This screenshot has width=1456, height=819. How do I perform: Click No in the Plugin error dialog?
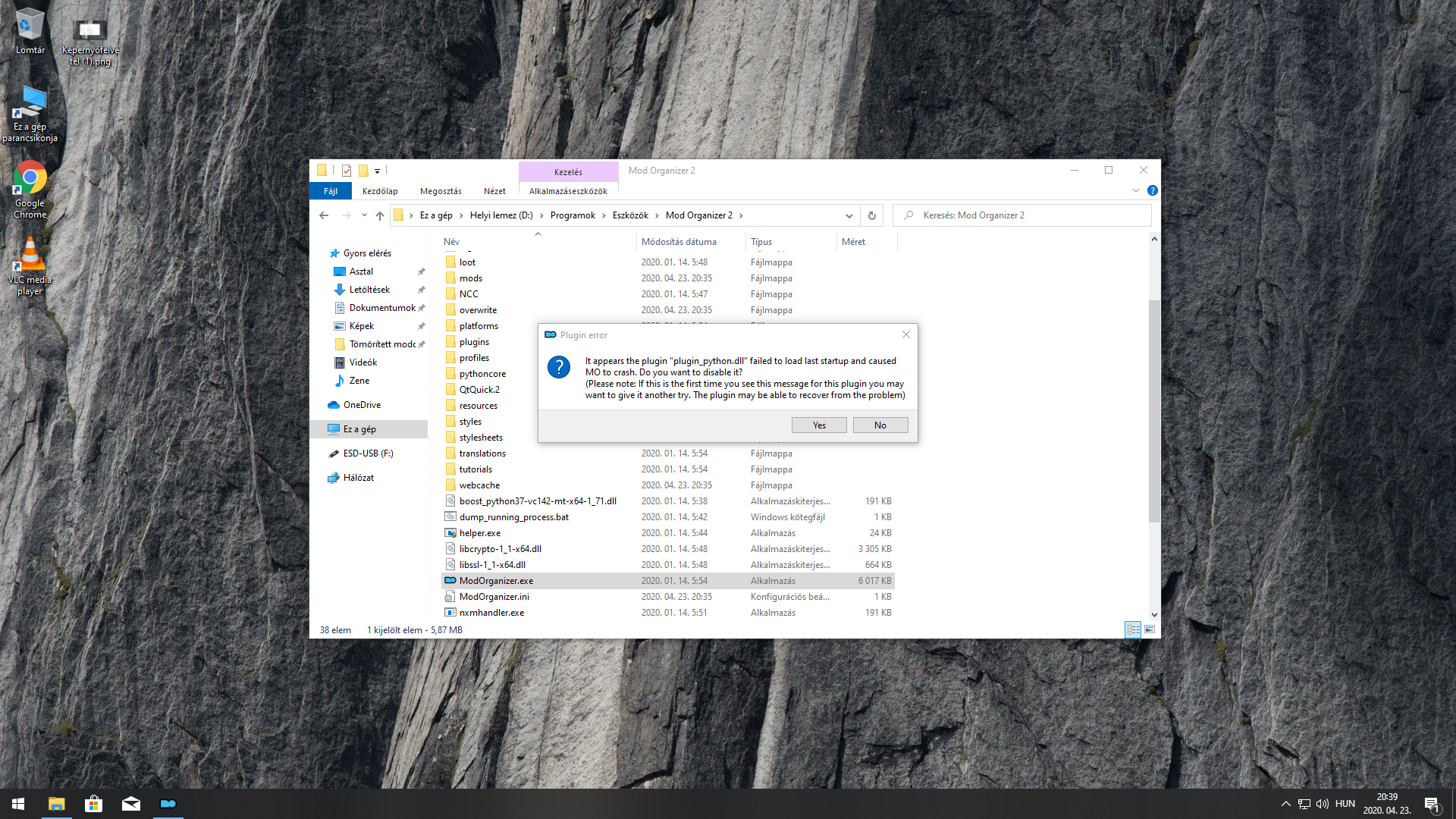(x=880, y=425)
